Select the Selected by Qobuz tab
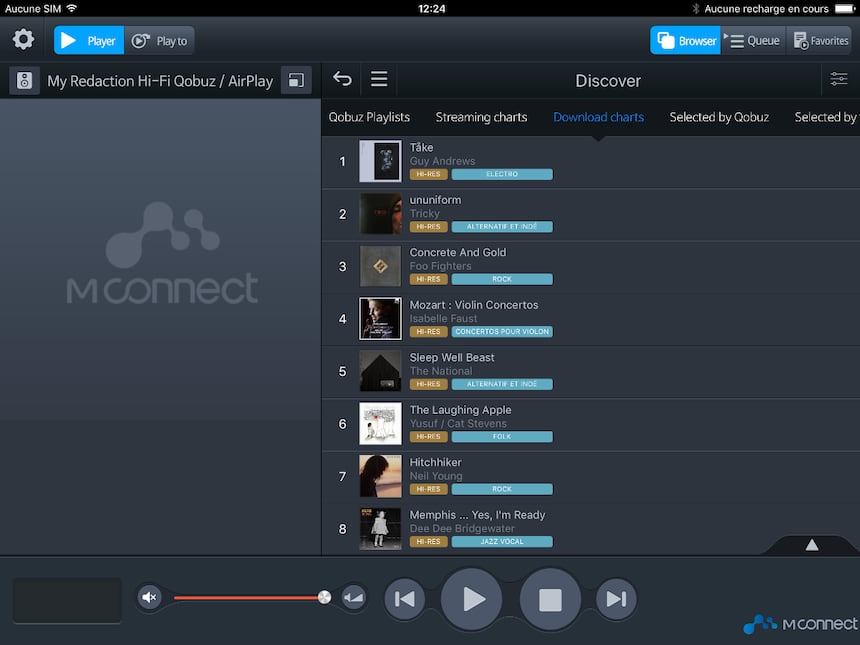Viewport: 860px width, 645px height. 719,117
